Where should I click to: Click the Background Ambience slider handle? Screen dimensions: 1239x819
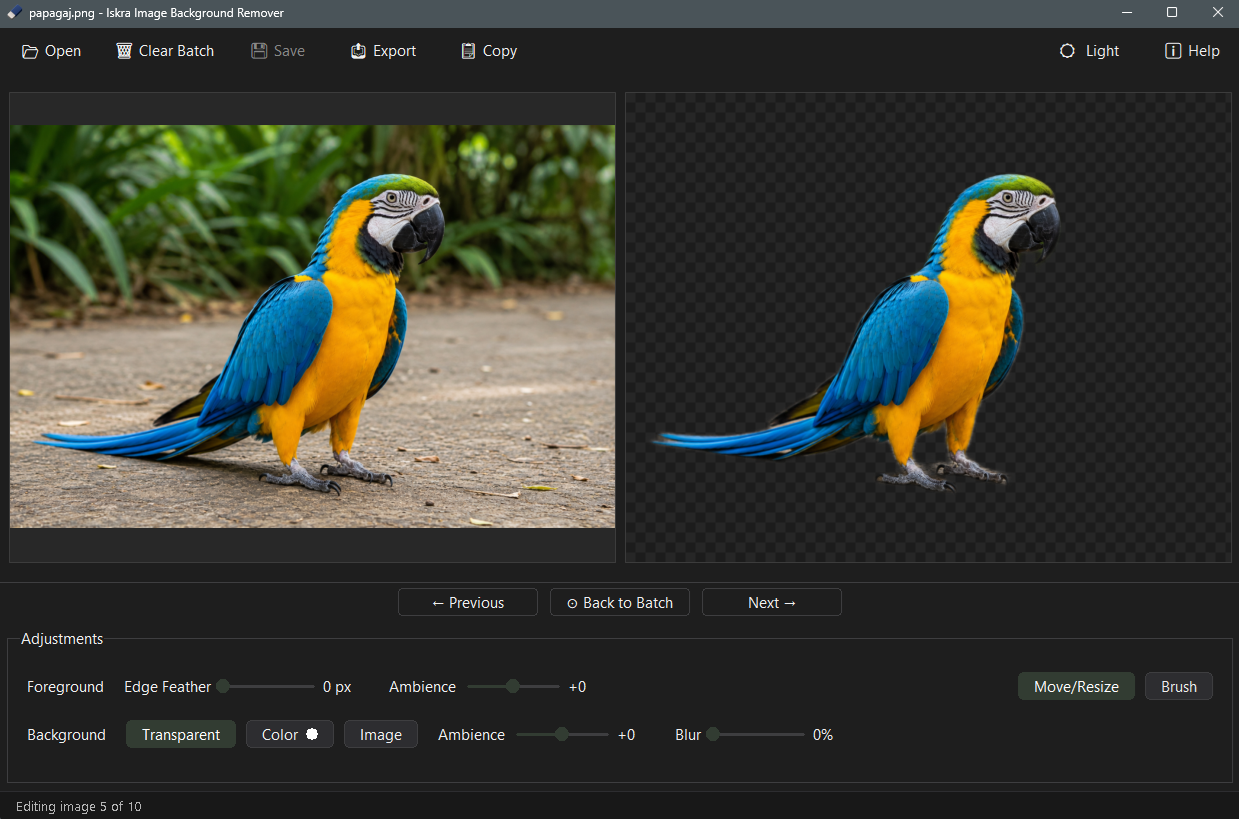pyautogui.click(x=562, y=734)
